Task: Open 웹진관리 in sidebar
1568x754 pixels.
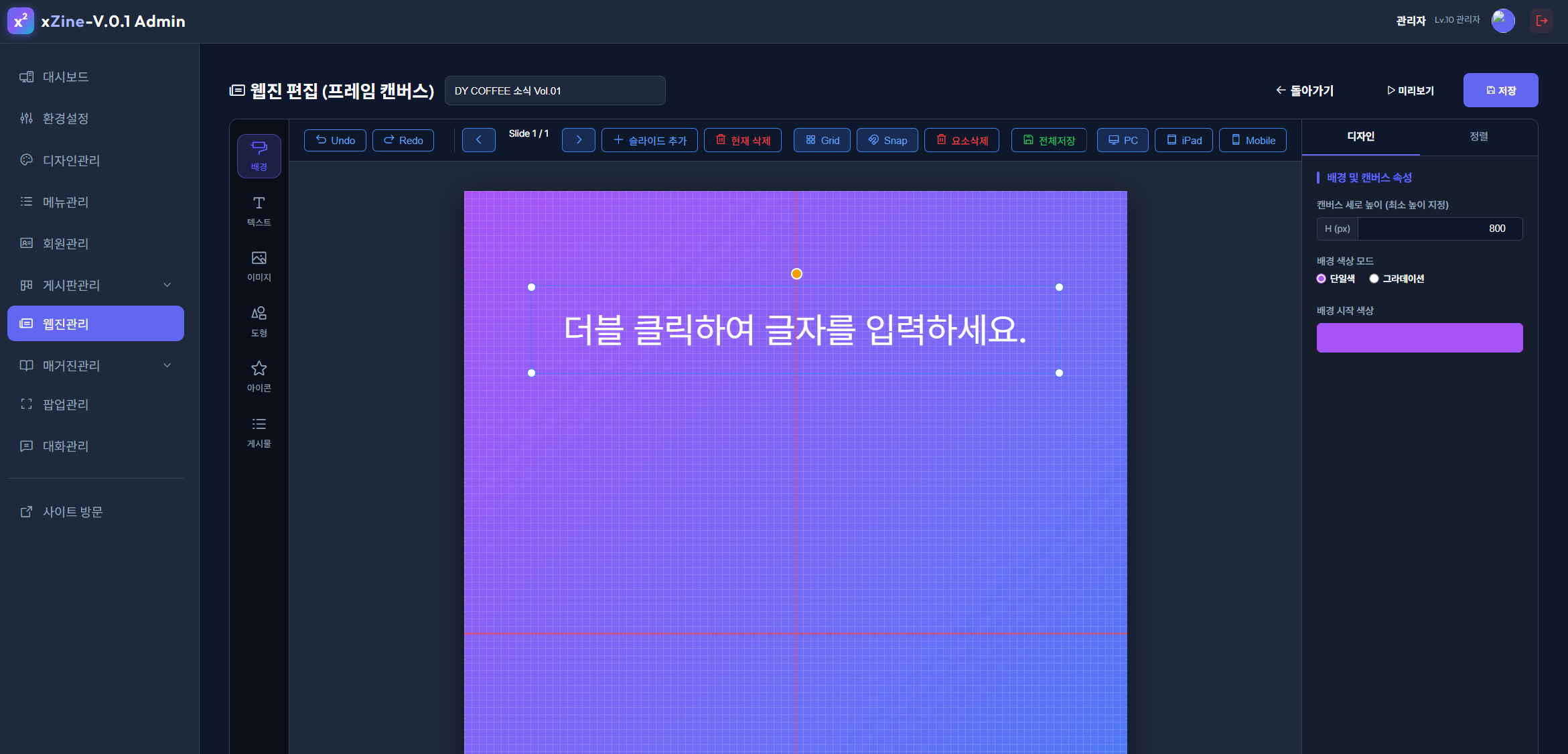Action: click(96, 324)
